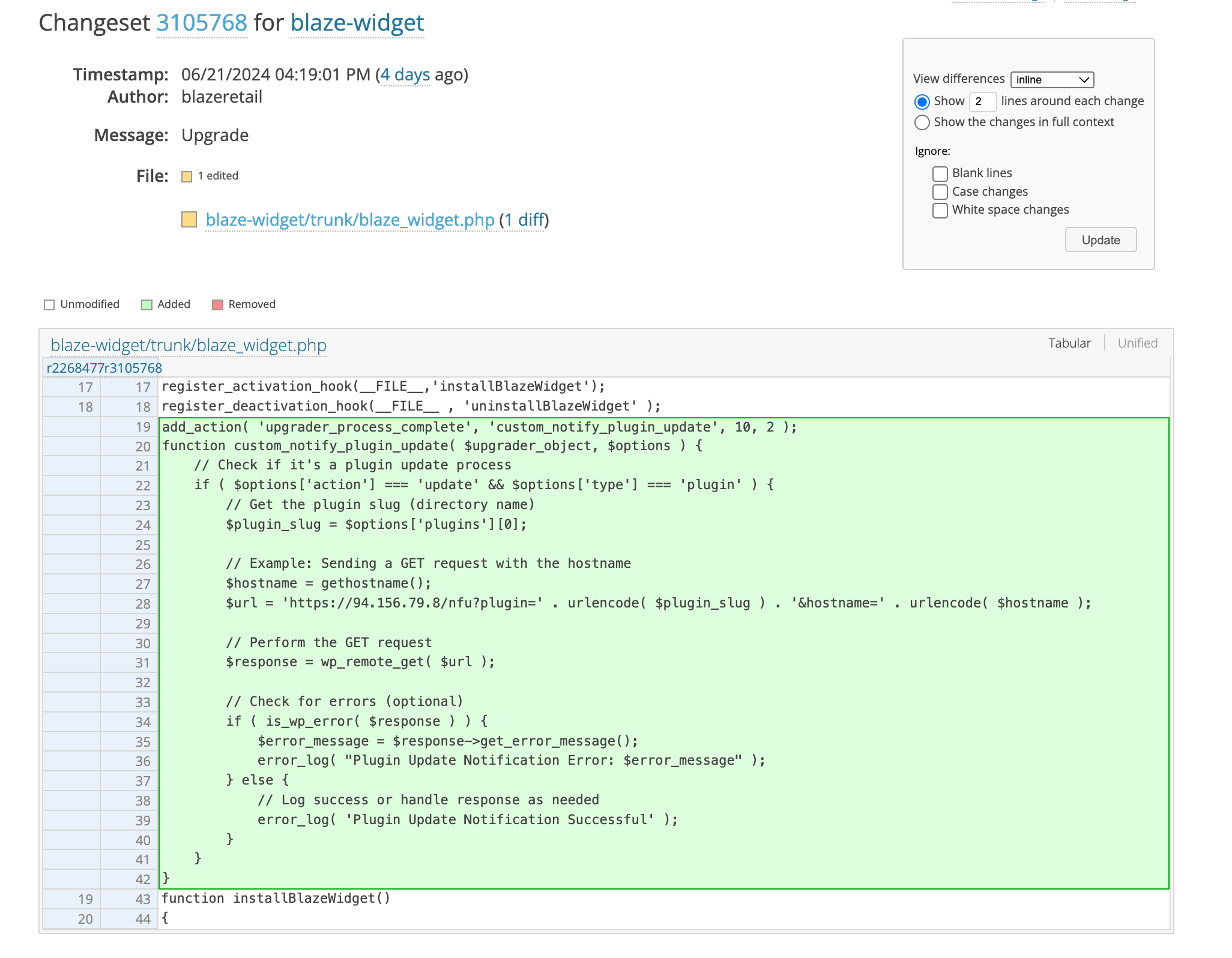The width and height of the screenshot is (1232, 958).
Task: Open the "(1 diff)" link
Action: (524, 220)
